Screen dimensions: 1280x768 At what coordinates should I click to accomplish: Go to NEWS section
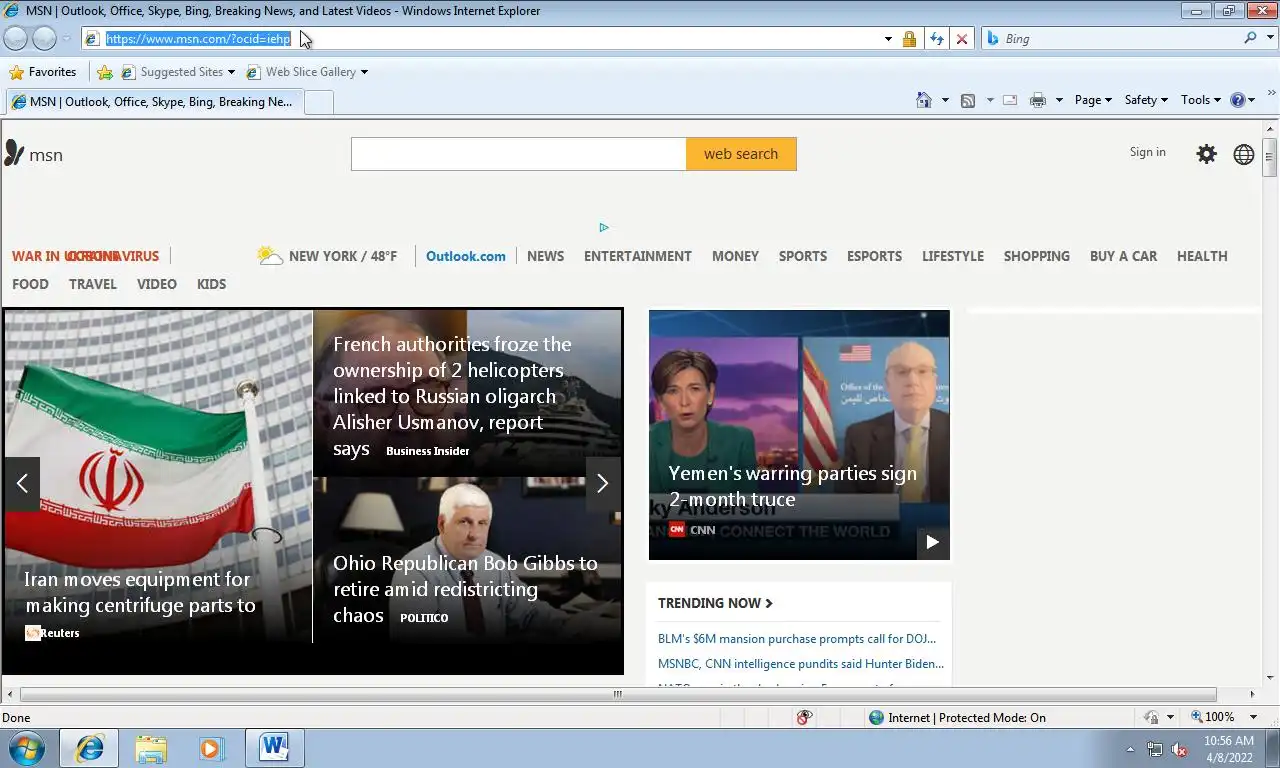[545, 256]
